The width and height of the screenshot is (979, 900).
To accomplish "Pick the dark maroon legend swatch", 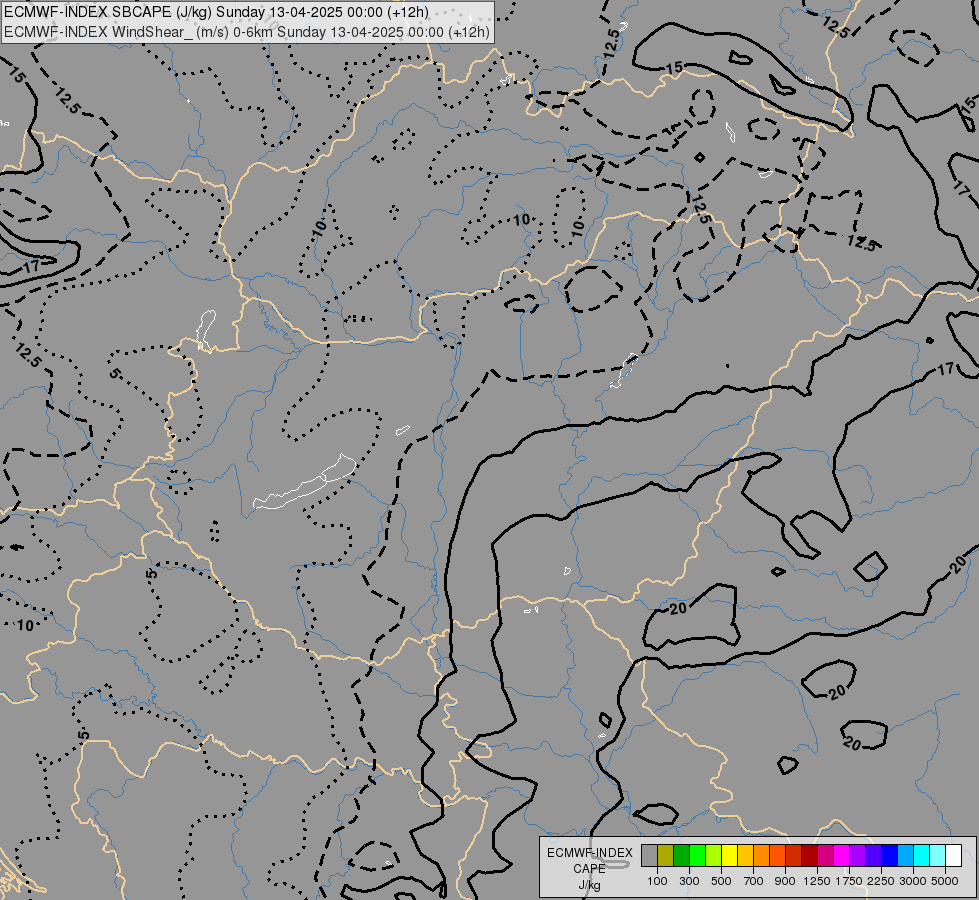I will (809, 855).
